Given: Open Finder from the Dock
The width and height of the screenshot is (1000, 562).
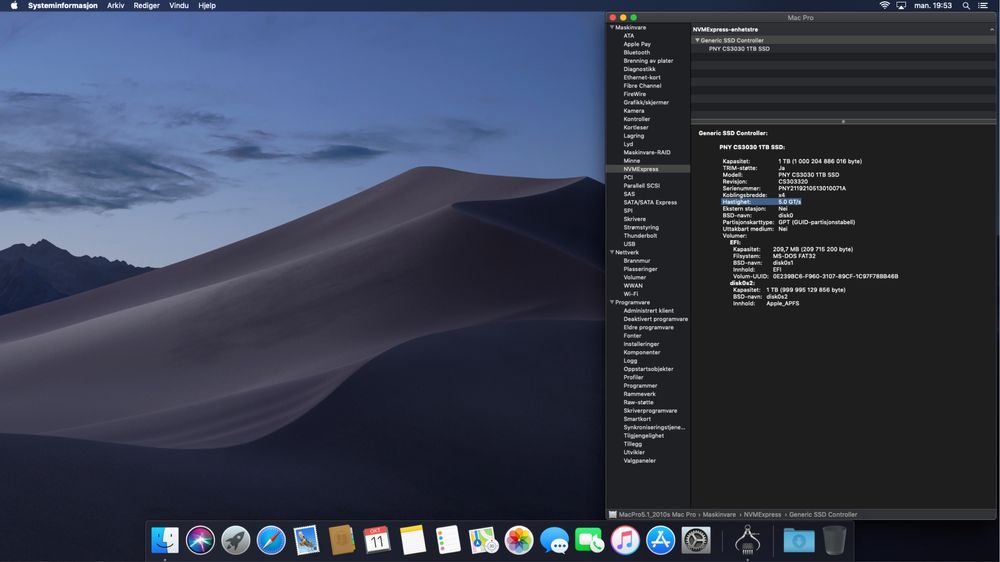Looking at the screenshot, I should click(x=165, y=540).
